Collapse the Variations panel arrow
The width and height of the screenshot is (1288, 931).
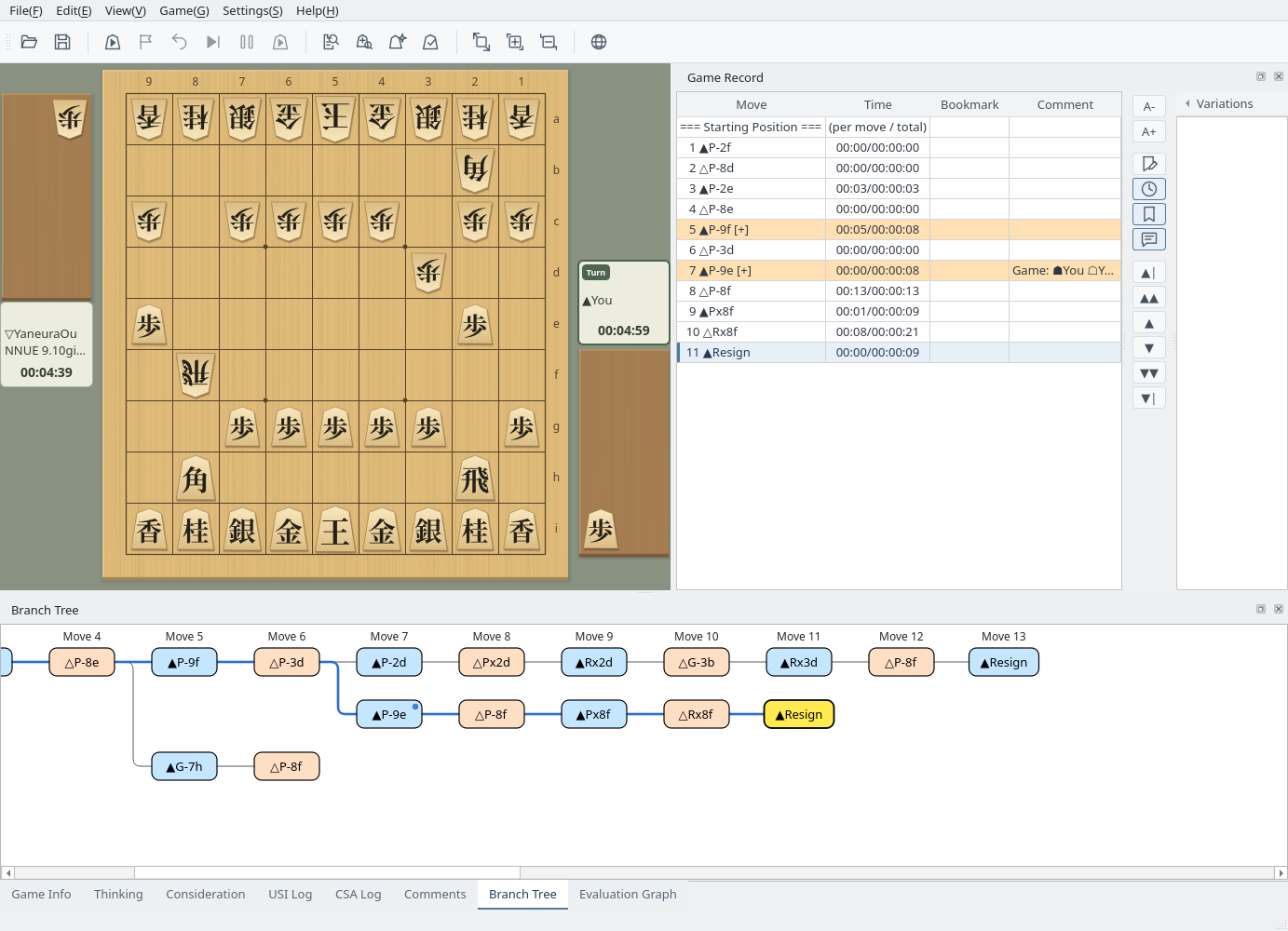point(1187,103)
